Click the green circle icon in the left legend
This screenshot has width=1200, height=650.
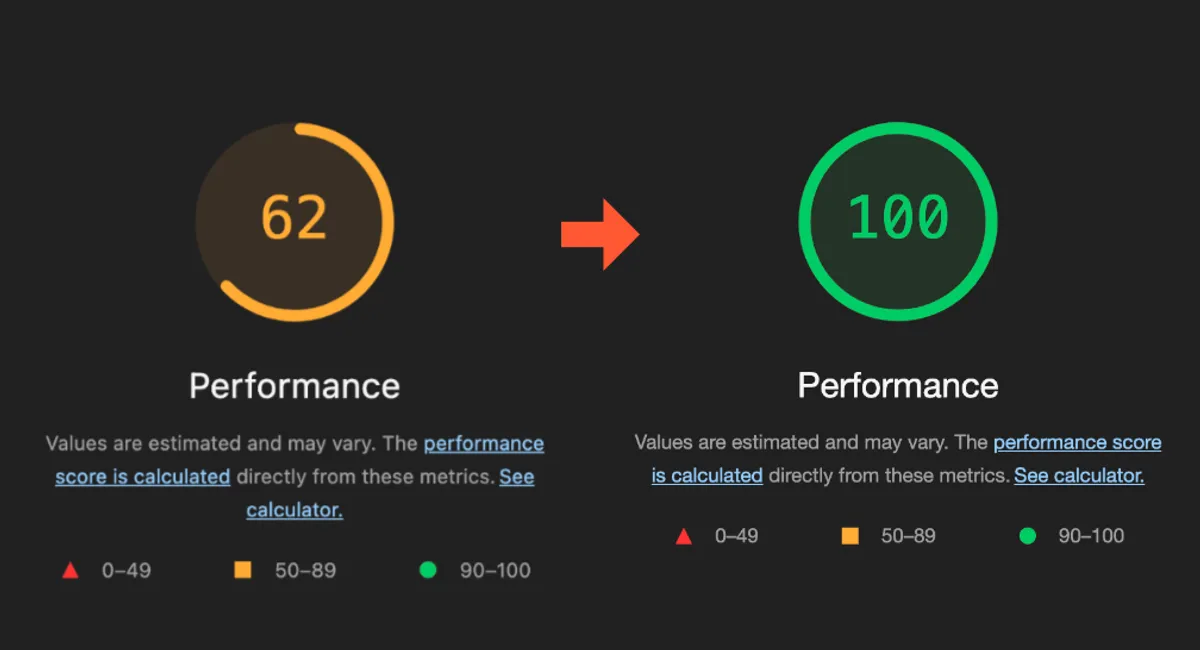coord(428,570)
